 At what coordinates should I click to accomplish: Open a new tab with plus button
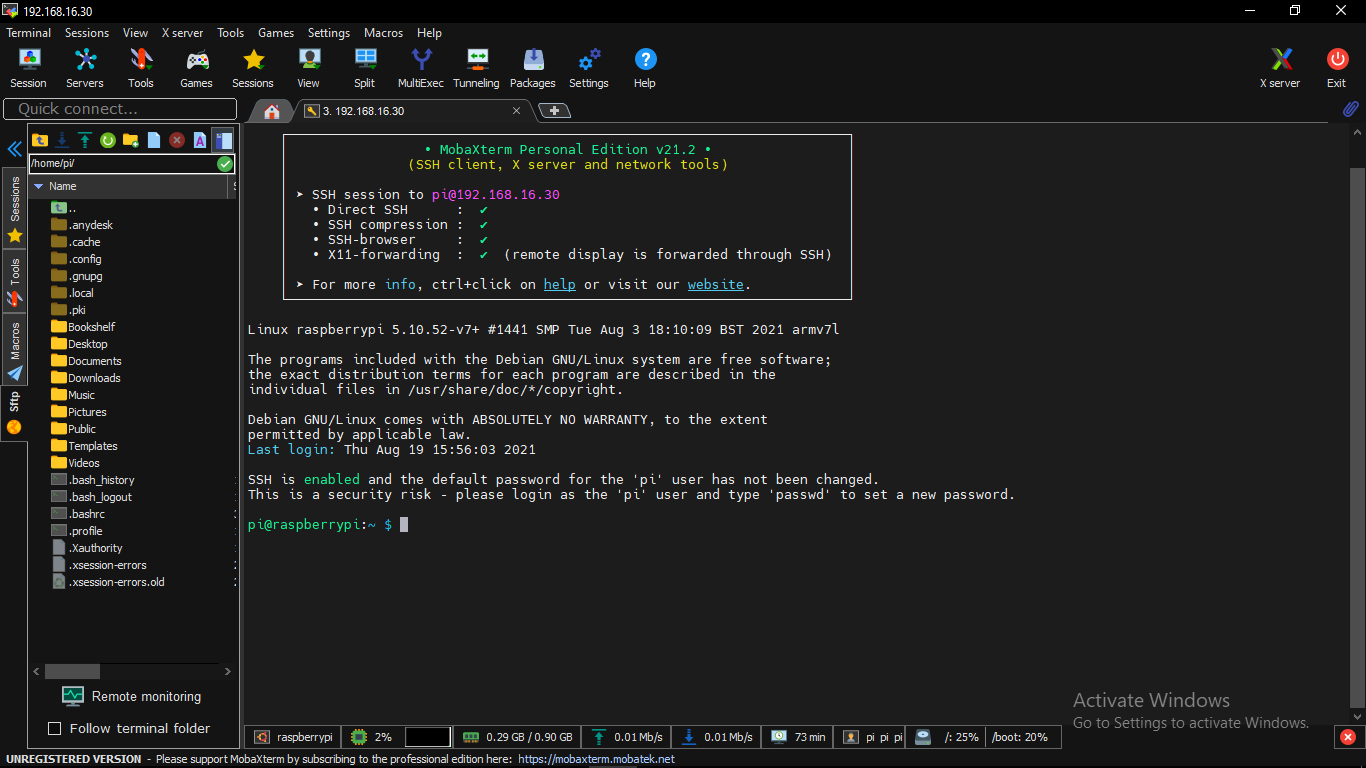click(x=555, y=111)
